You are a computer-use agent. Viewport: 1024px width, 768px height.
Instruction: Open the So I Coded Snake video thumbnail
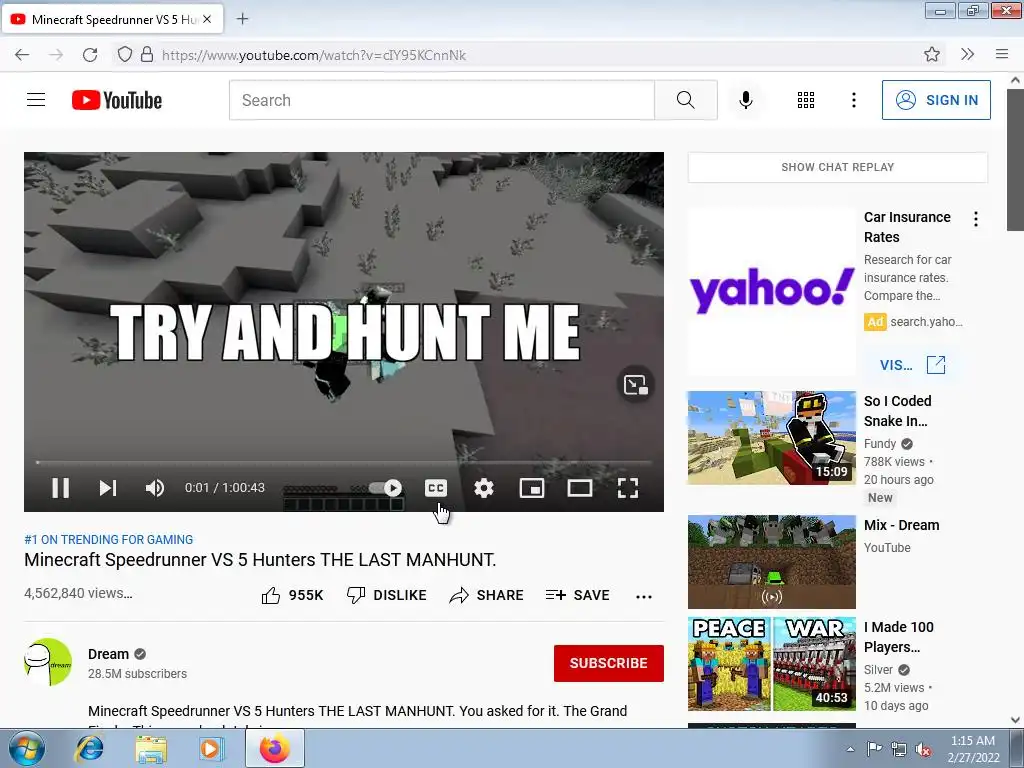(771, 438)
